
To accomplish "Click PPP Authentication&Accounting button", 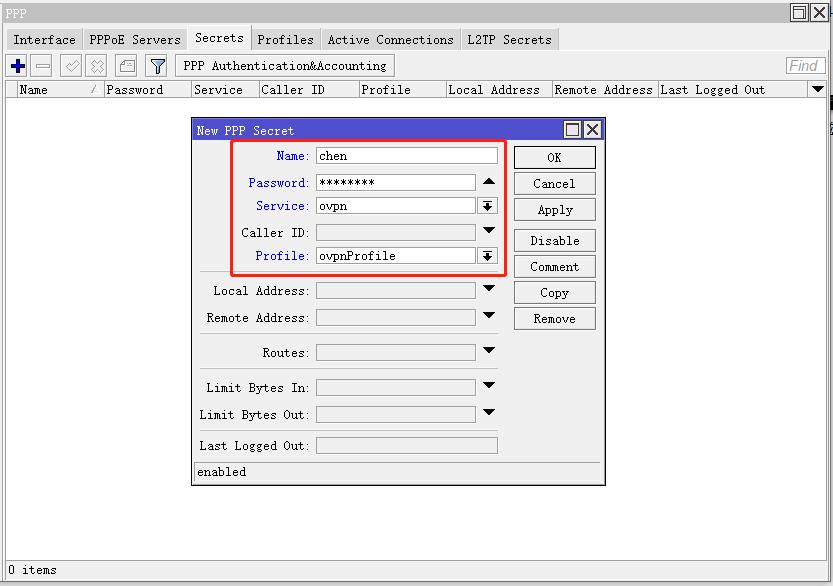I will 284,66.
